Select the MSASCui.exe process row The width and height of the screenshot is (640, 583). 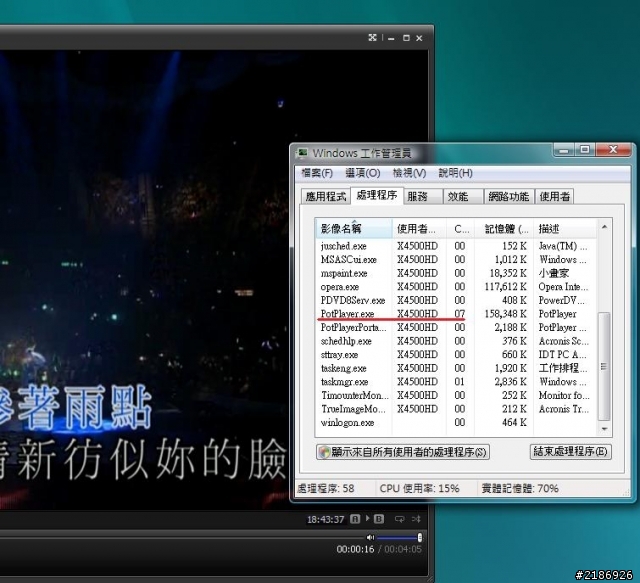click(456, 260)
